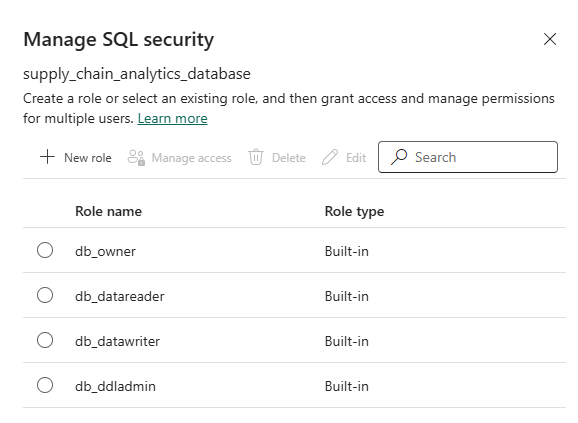Click the Delete button label

pyautogui.click(x=289, y=158)
